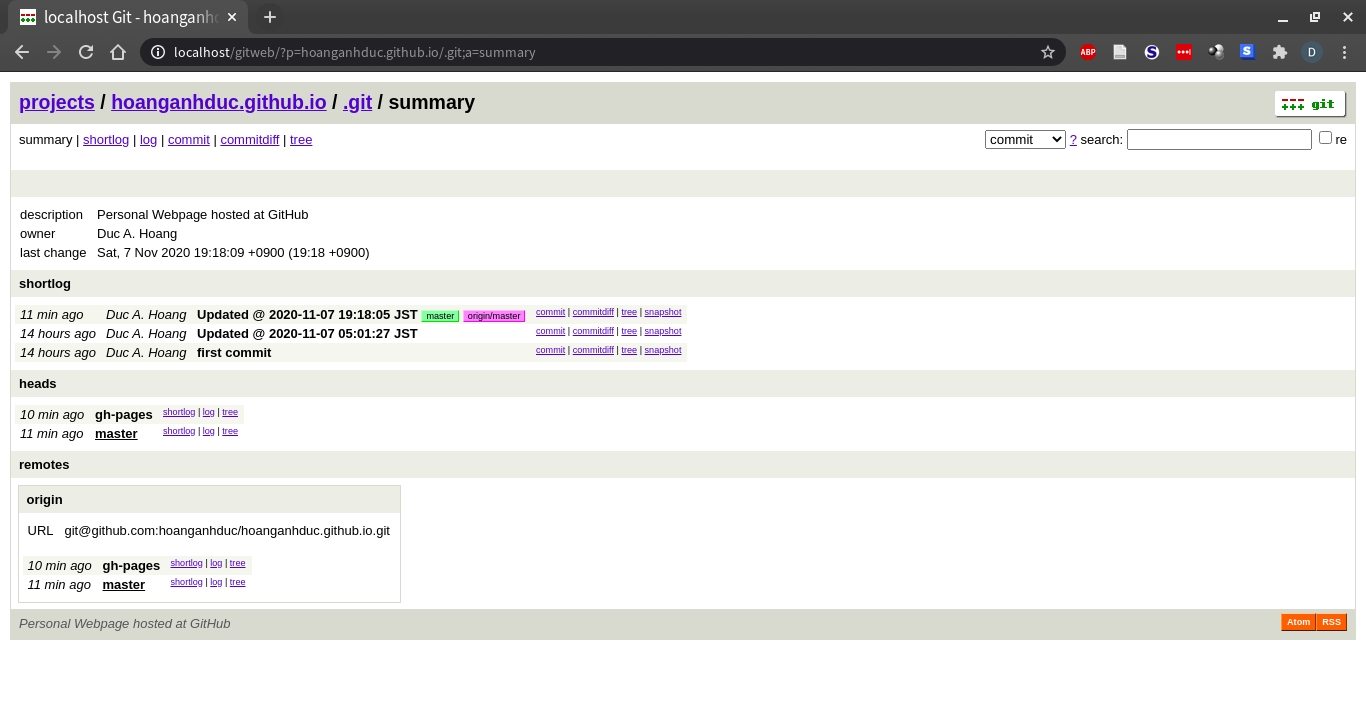Image resolution: width=1366 pixels, height=702 pixels.
Task: Toggle the re regex checkbox
Action: [x=1325, y=138]
